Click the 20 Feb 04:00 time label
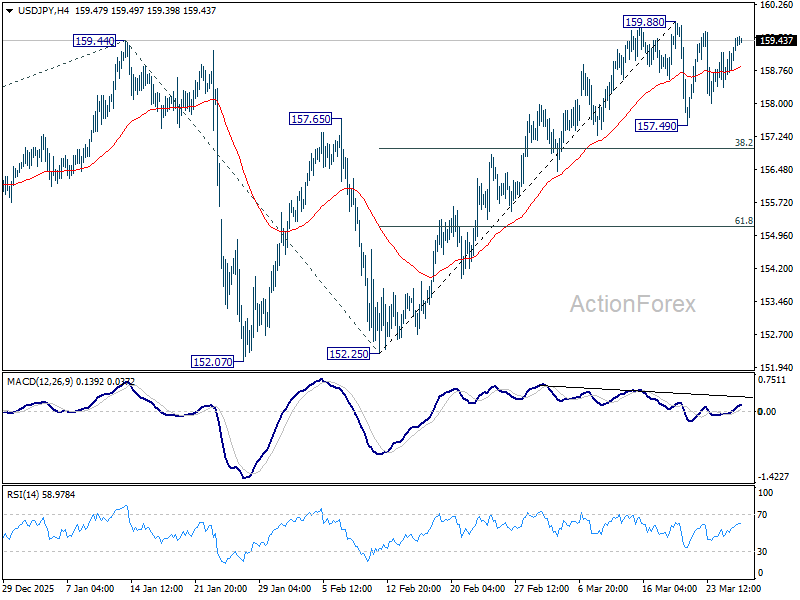 pos(478,588)
